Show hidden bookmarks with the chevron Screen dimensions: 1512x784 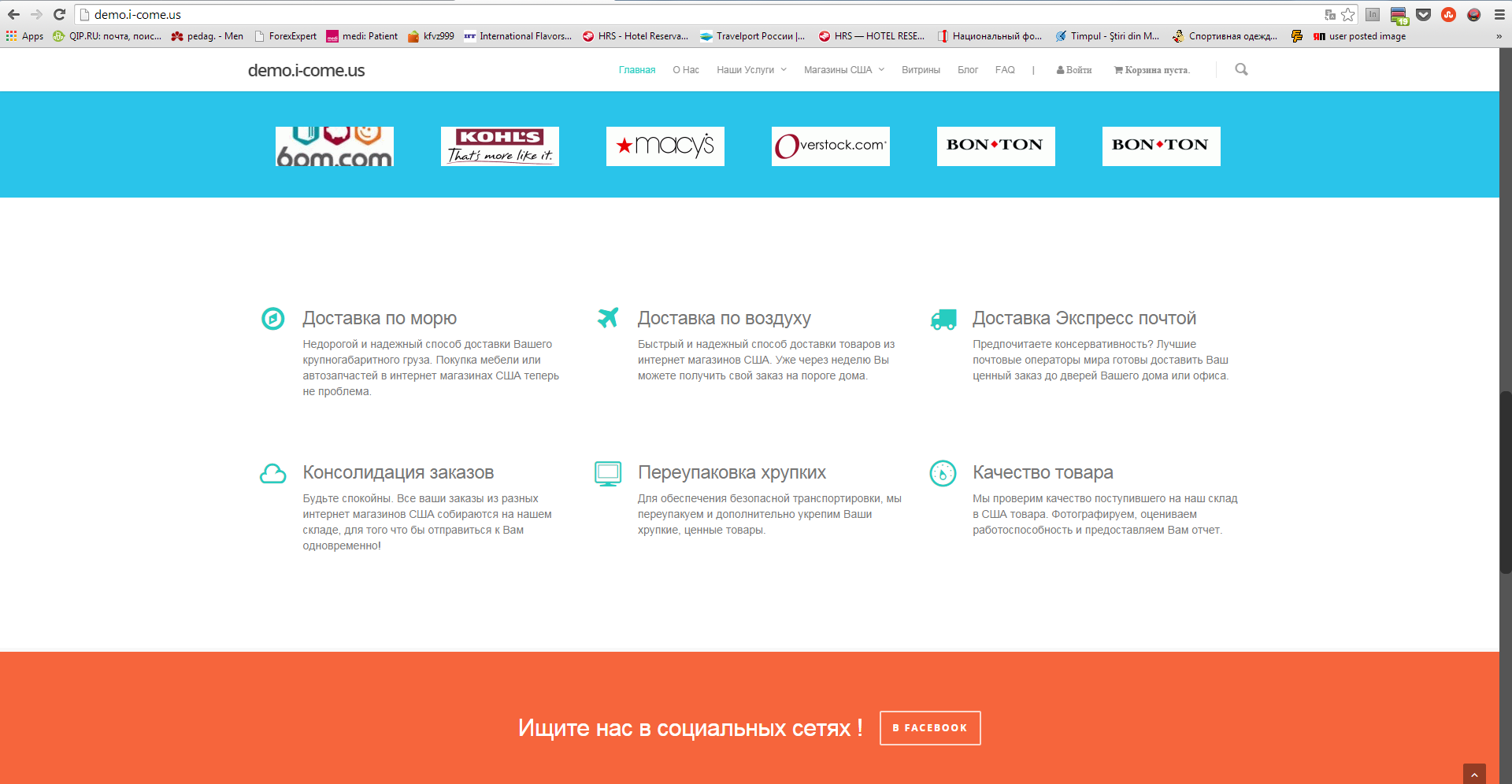point(1499,36)
